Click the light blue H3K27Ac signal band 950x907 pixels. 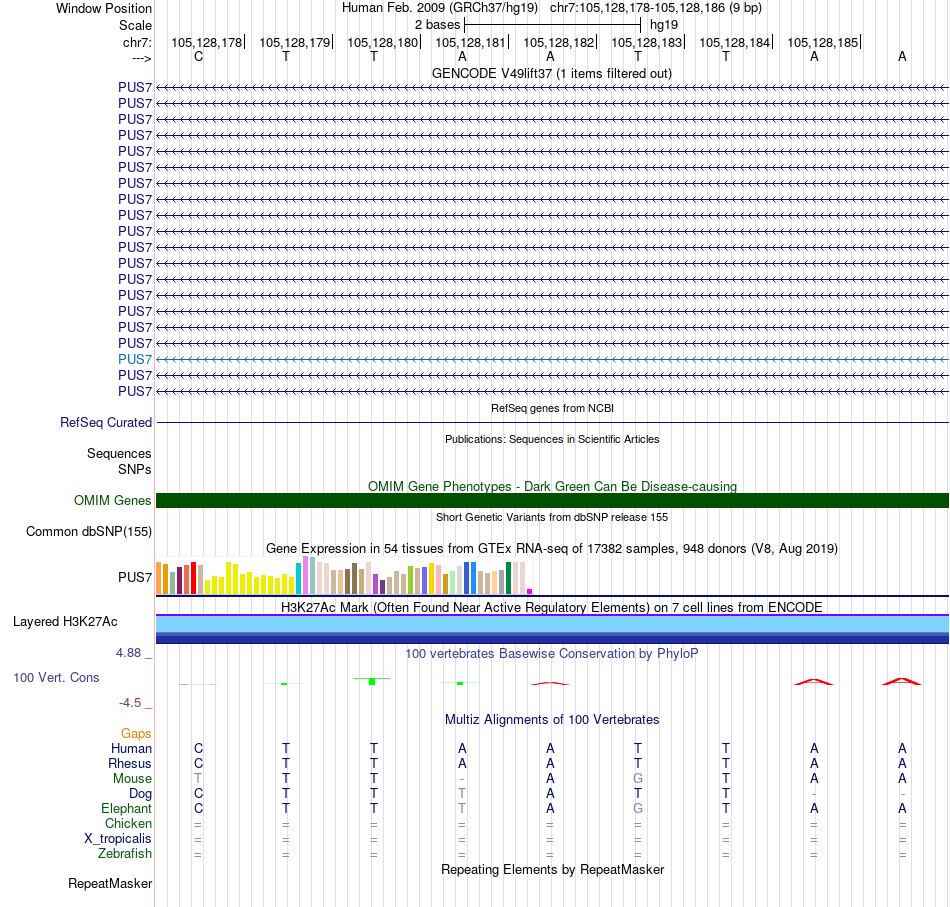tap(552, 624)
